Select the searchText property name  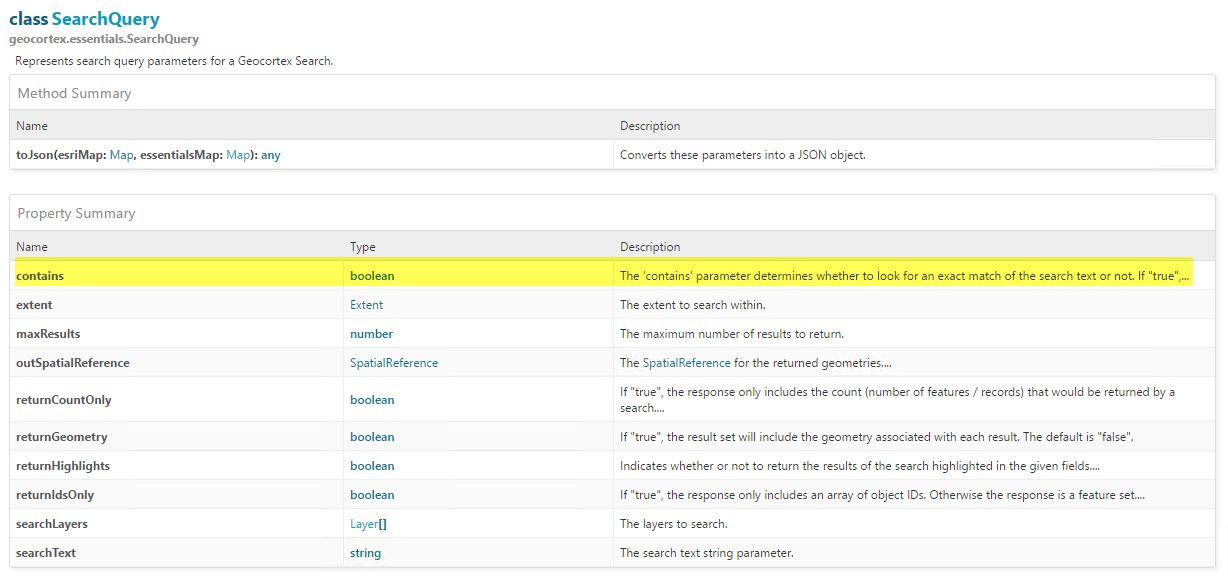pyautogui.click(x=46, y=553)
